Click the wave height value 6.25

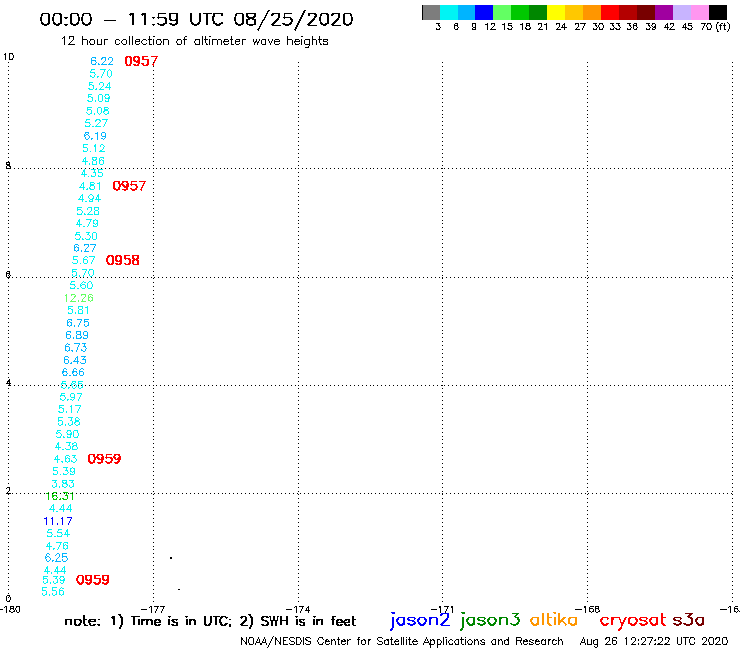point(57,557)
